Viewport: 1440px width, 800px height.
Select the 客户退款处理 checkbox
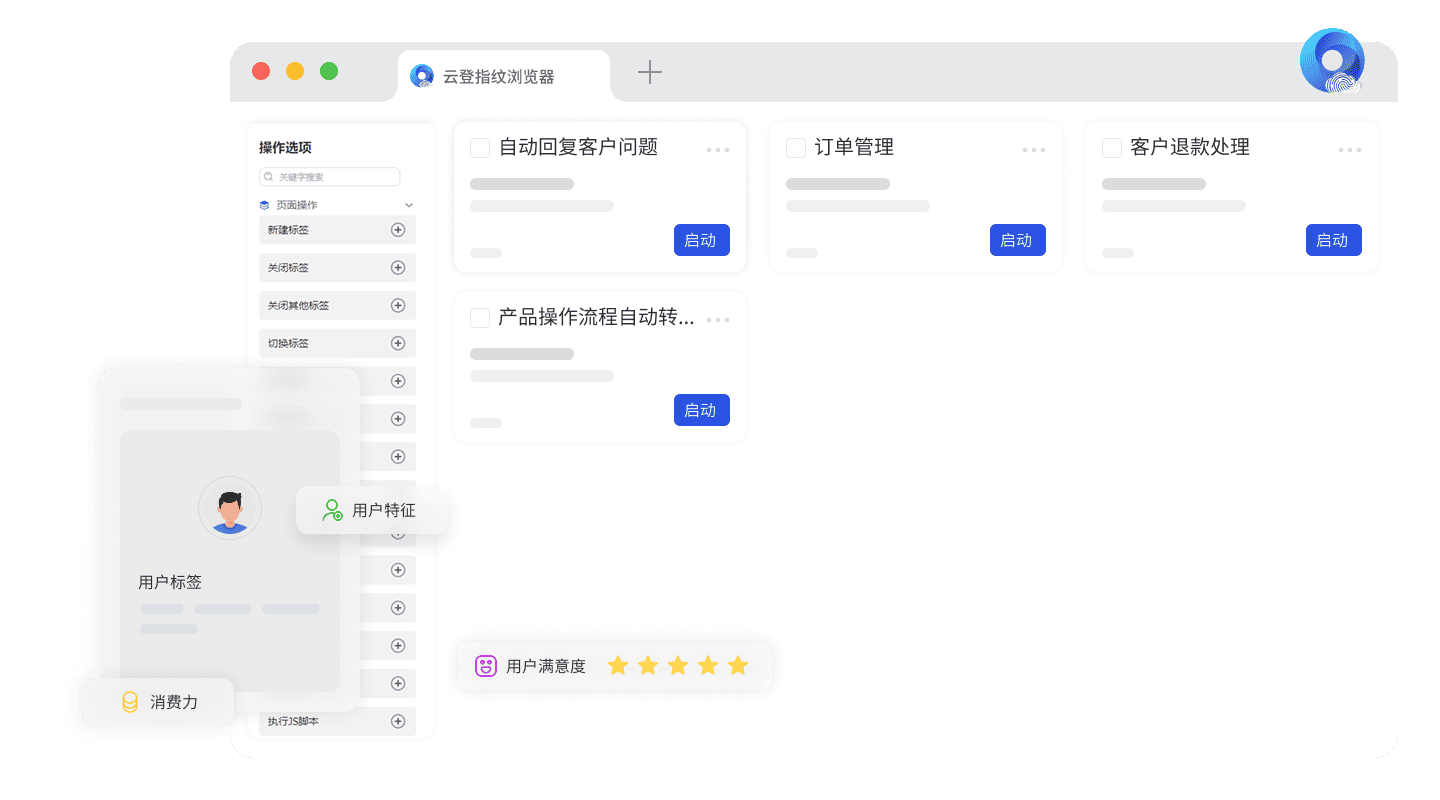click(x=1112, y=148)
